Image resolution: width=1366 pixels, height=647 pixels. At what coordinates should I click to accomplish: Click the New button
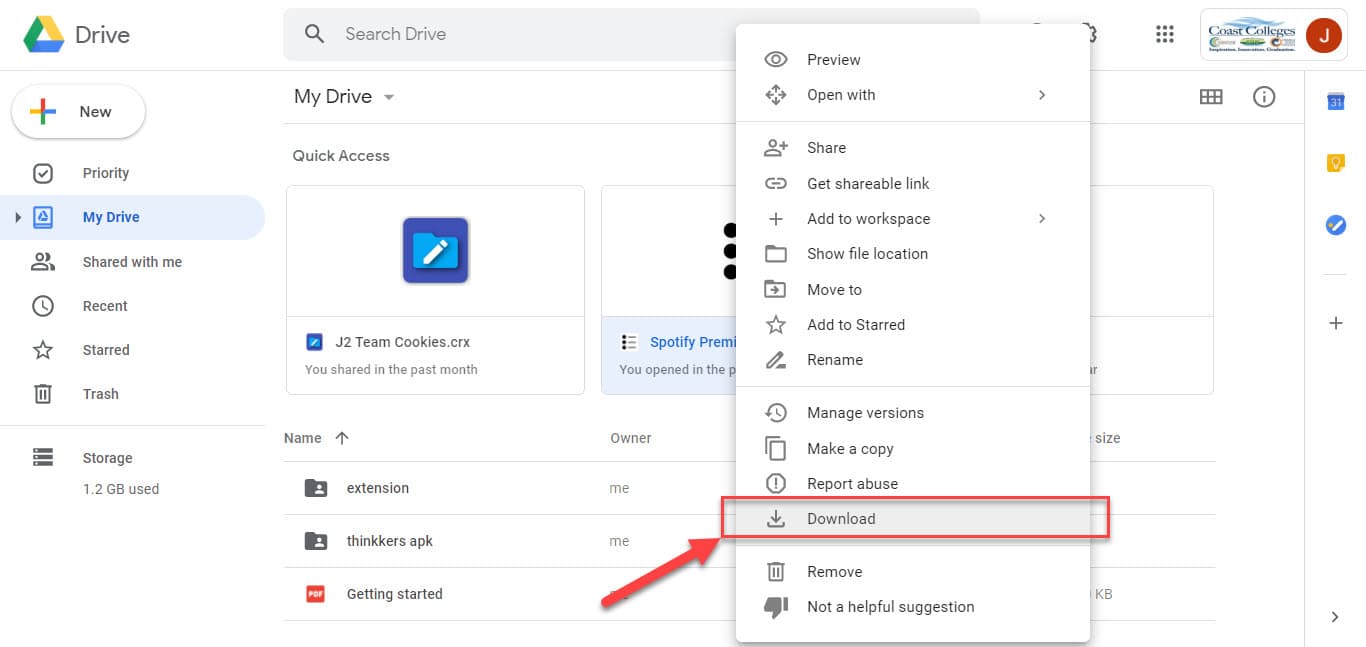pyautogui.click(x=78, y=111)
